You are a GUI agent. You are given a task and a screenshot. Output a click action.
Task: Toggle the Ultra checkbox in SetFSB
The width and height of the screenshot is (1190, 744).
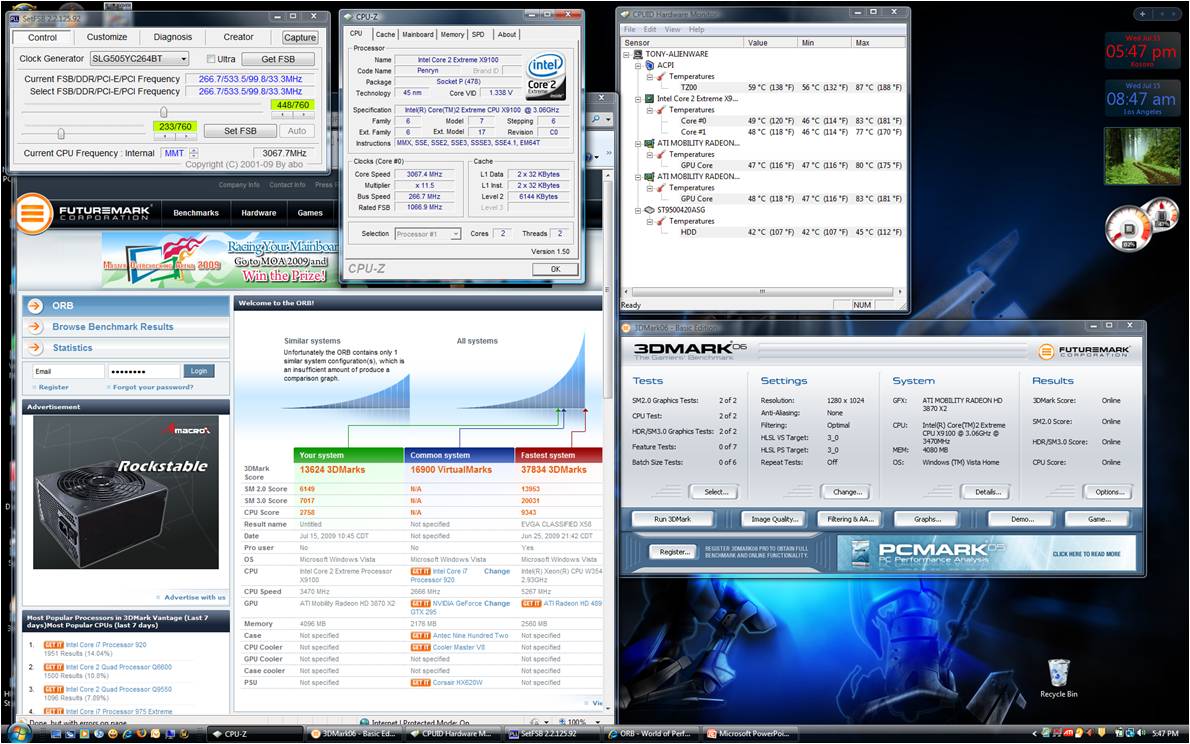click(x=211, y=58)
